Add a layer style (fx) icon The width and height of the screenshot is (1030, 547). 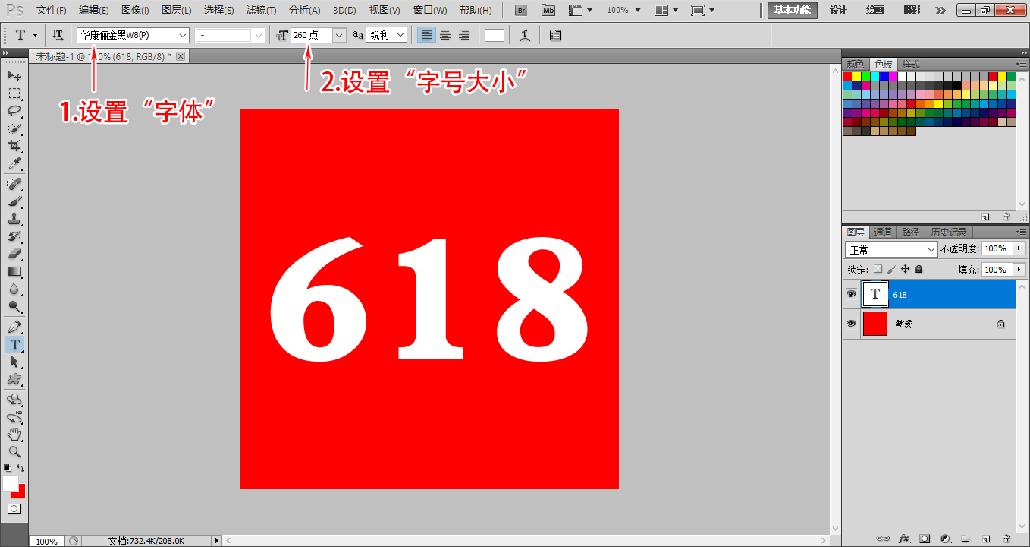point(904,538)
